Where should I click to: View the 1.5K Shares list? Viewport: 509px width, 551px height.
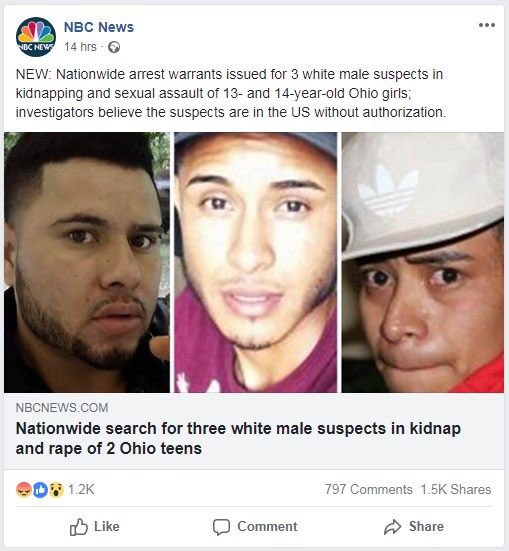[456, 490]
